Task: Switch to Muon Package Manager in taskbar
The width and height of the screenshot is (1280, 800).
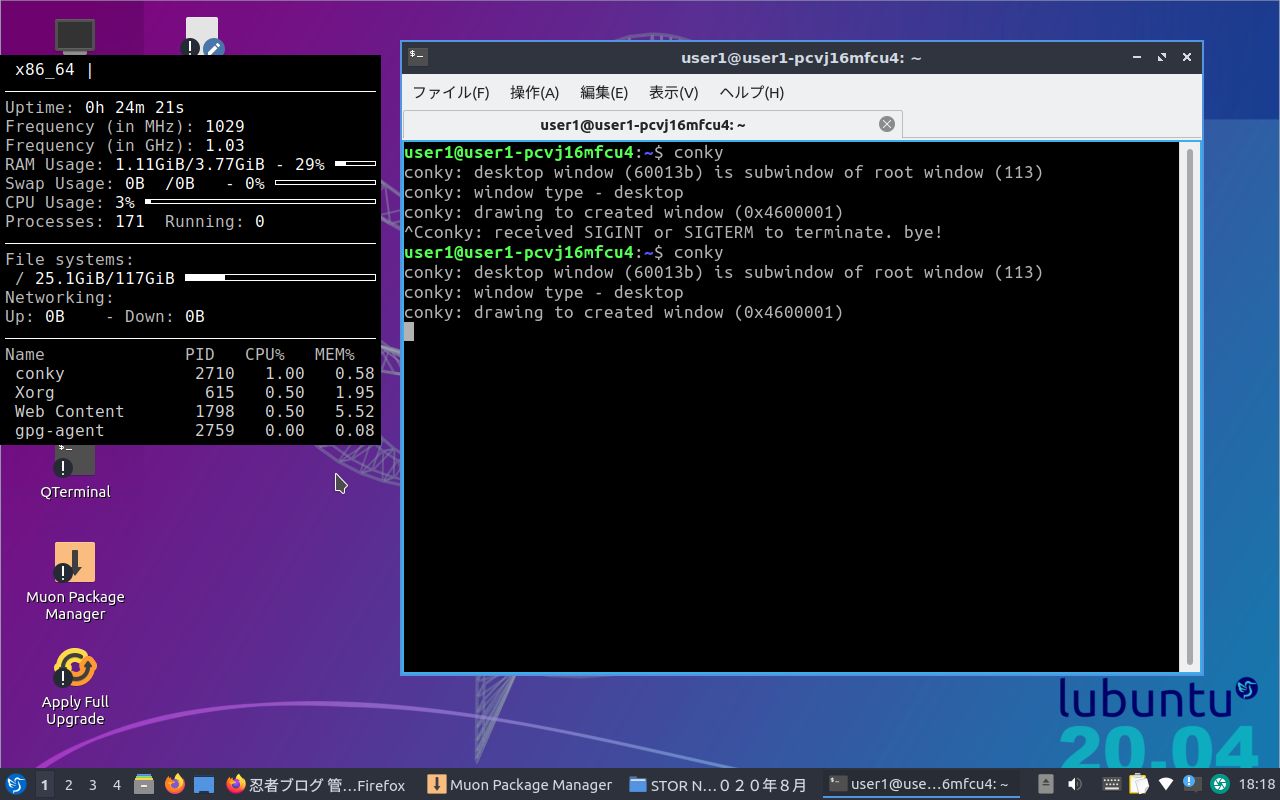Action: 519,785
